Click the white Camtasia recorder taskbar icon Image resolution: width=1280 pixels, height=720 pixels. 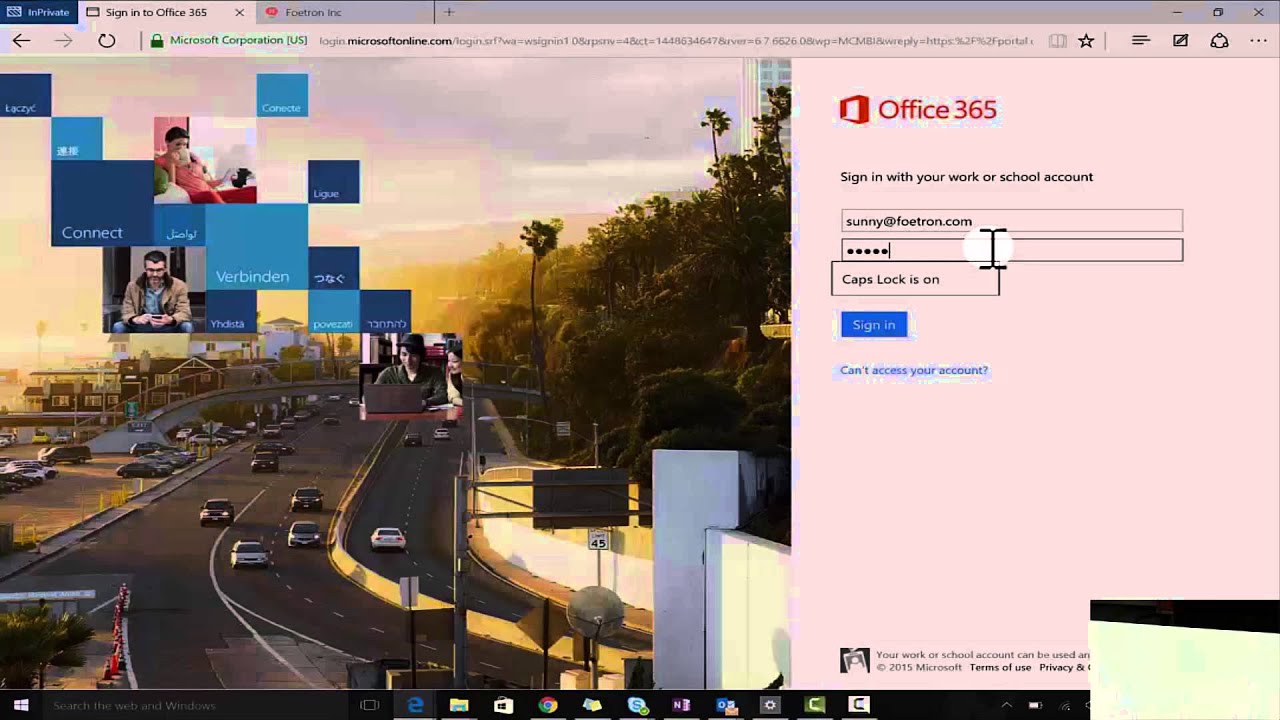click(859, 705)
